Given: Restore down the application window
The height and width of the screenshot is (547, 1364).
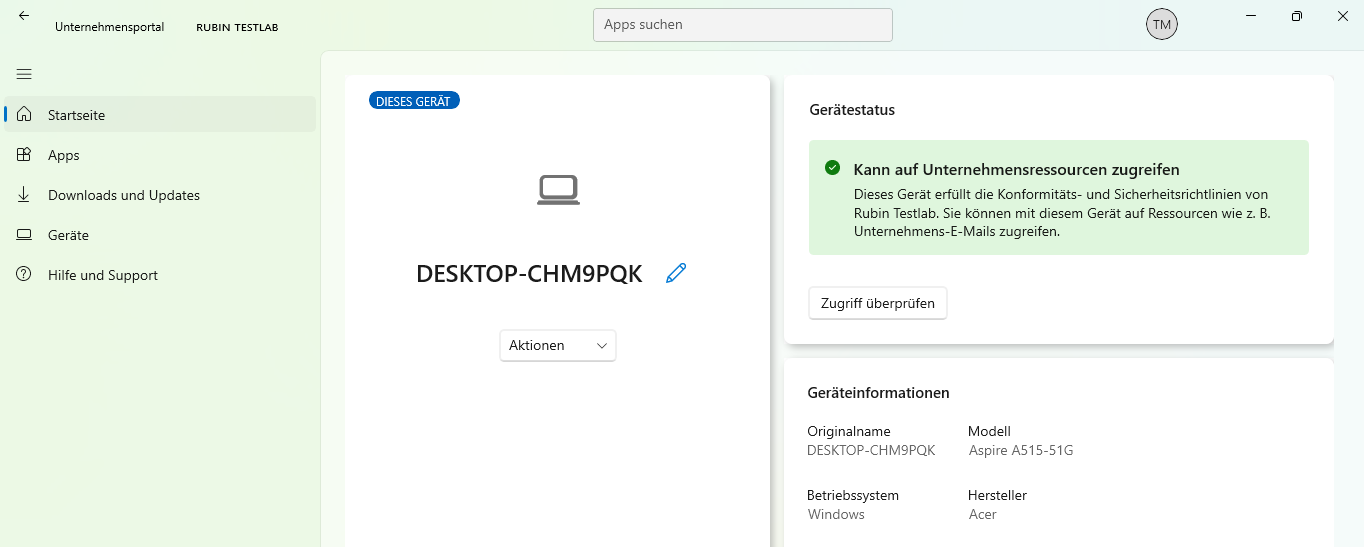Looking at the screenshot, I should click(x=1296, y=16).
